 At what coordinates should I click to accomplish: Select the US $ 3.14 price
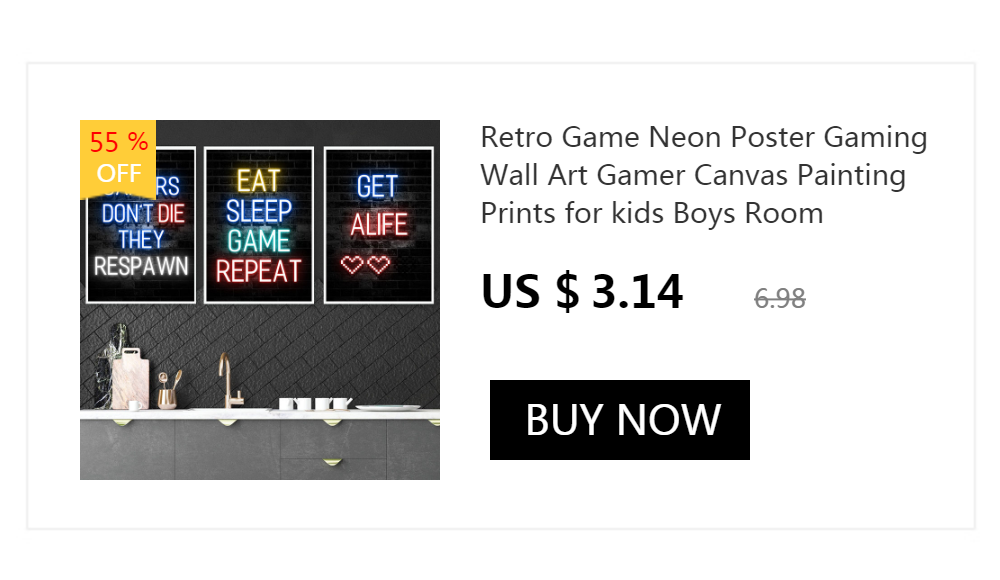582,292
